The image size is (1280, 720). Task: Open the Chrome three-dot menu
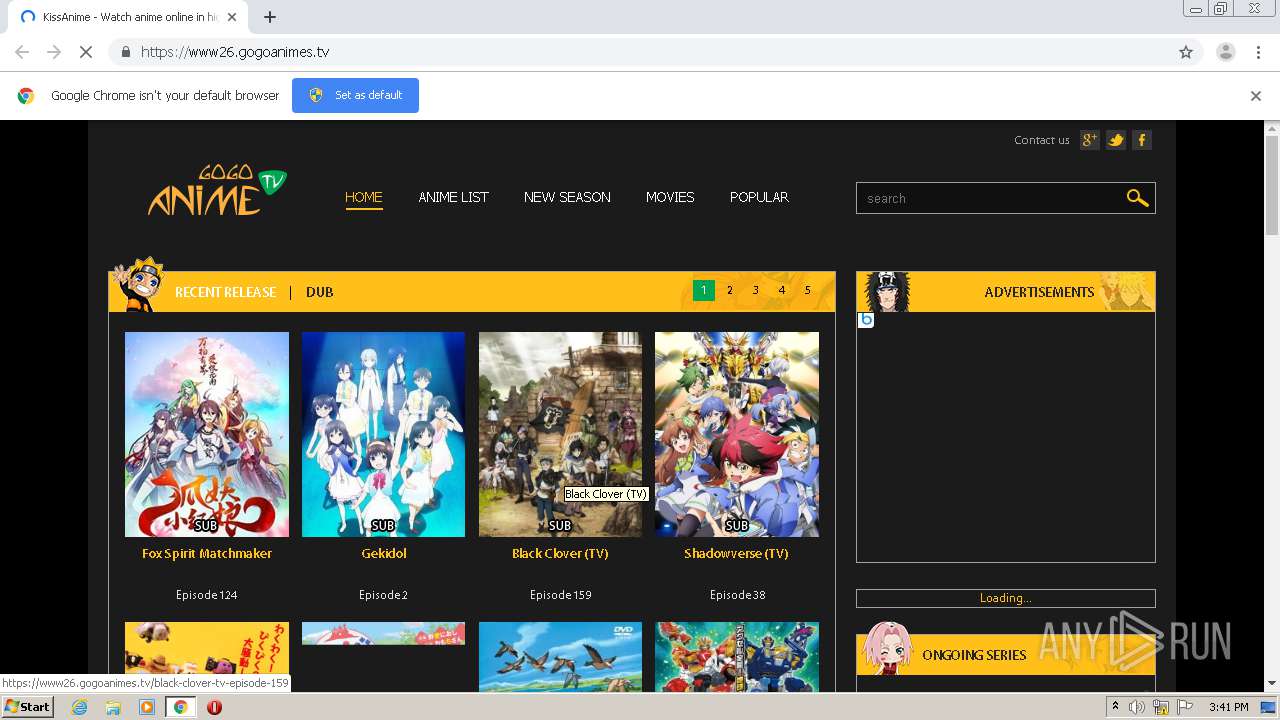(x=1258, y=52)
